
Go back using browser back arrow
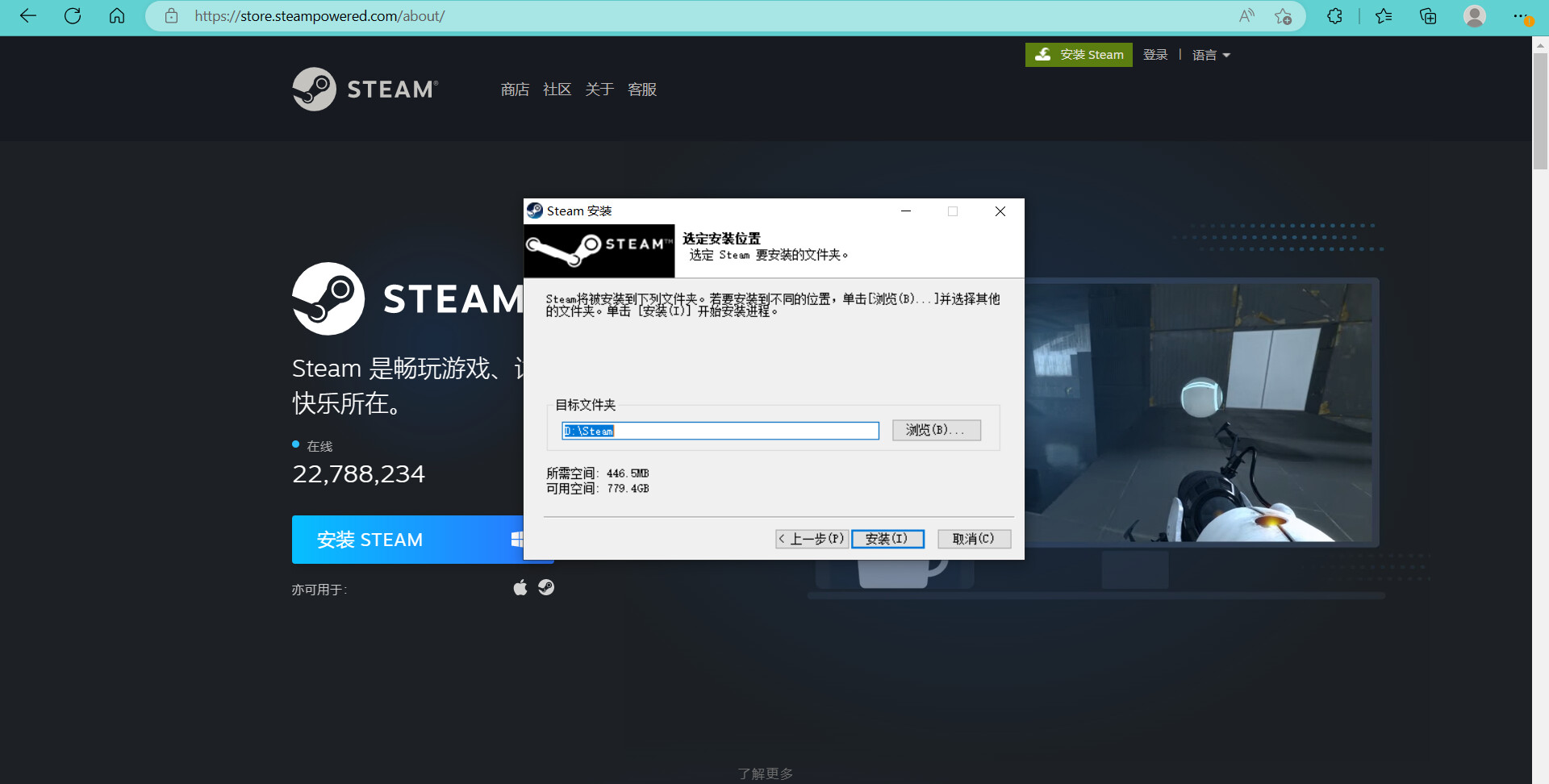28,16
